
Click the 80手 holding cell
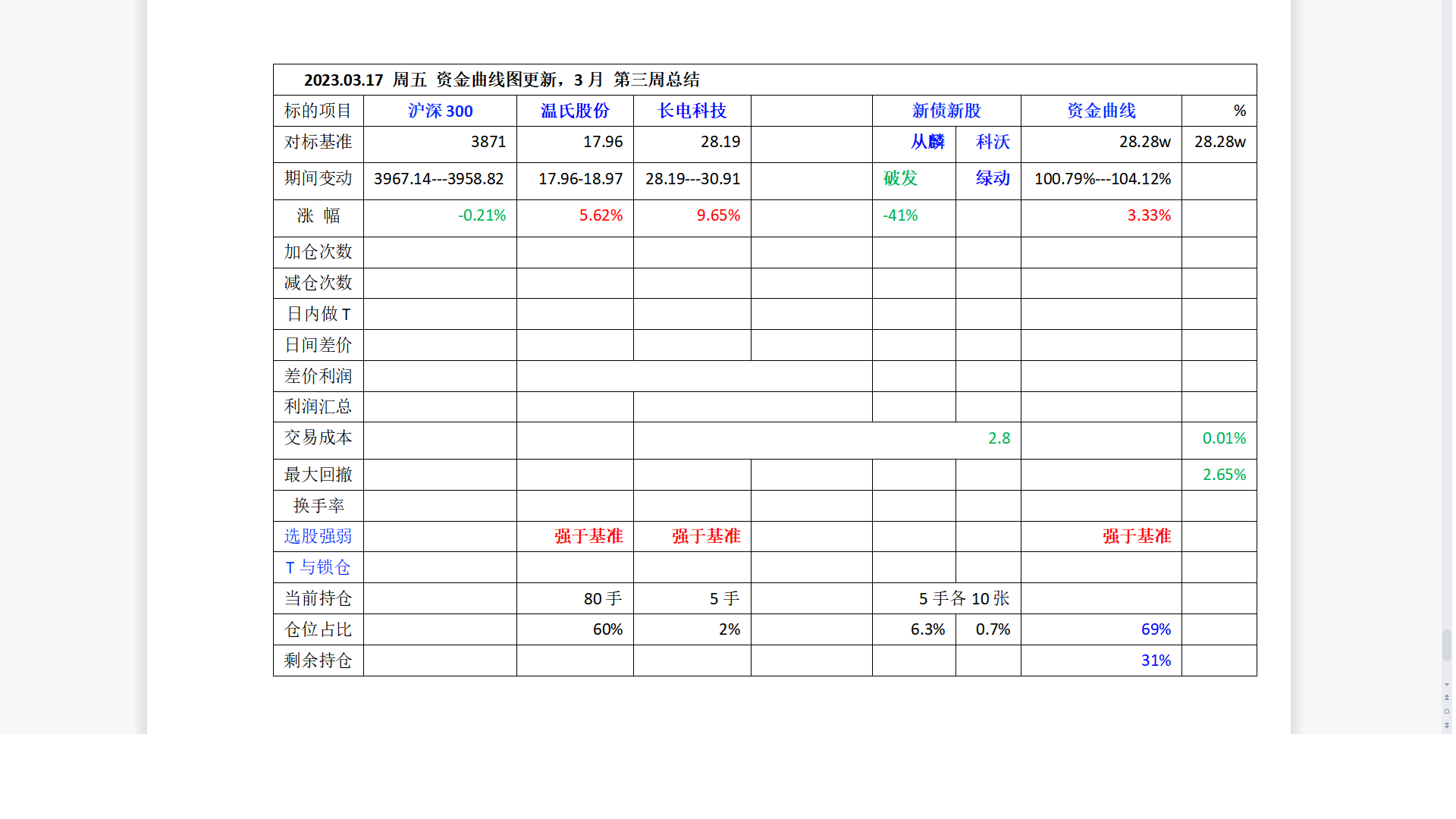click(602, 599)
